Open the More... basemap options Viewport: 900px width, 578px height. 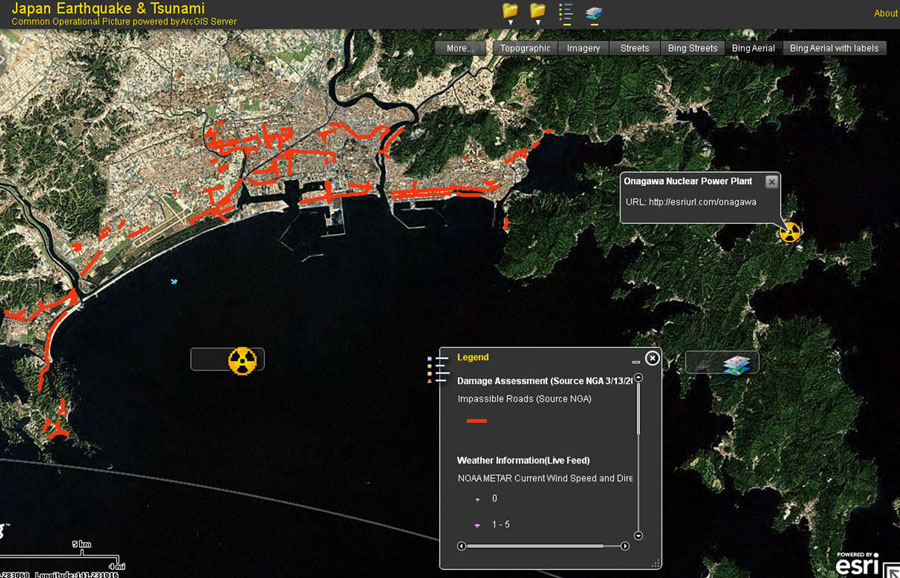click(x=460, y=48)
